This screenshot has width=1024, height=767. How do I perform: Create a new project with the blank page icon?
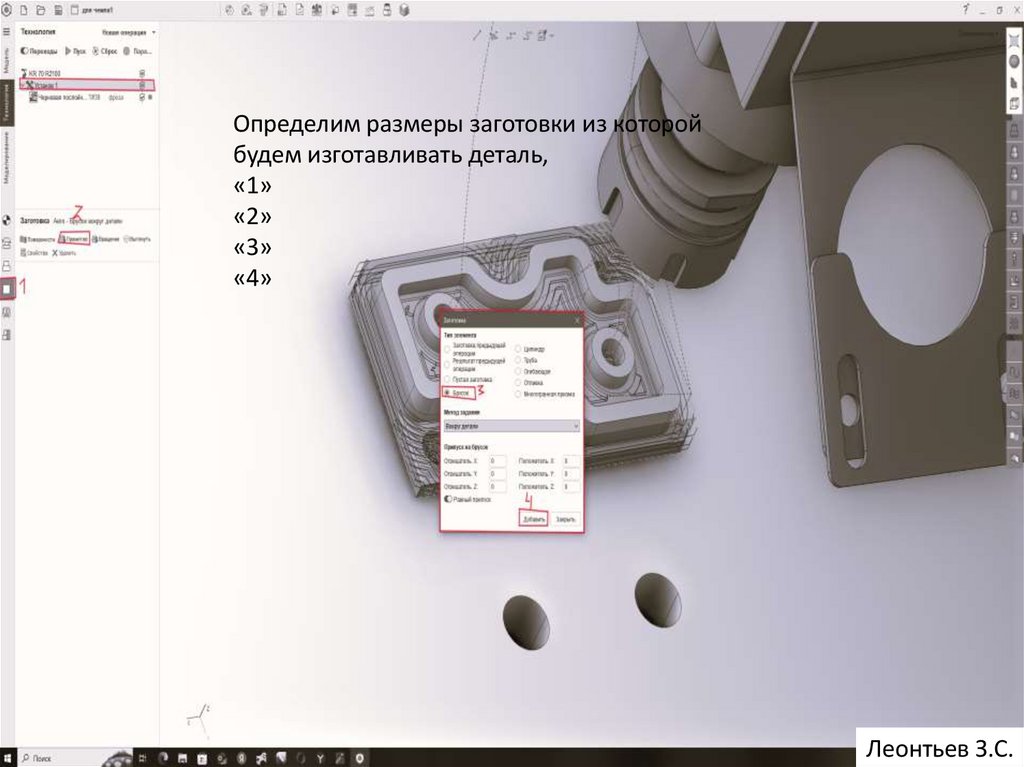pos(24,10)
